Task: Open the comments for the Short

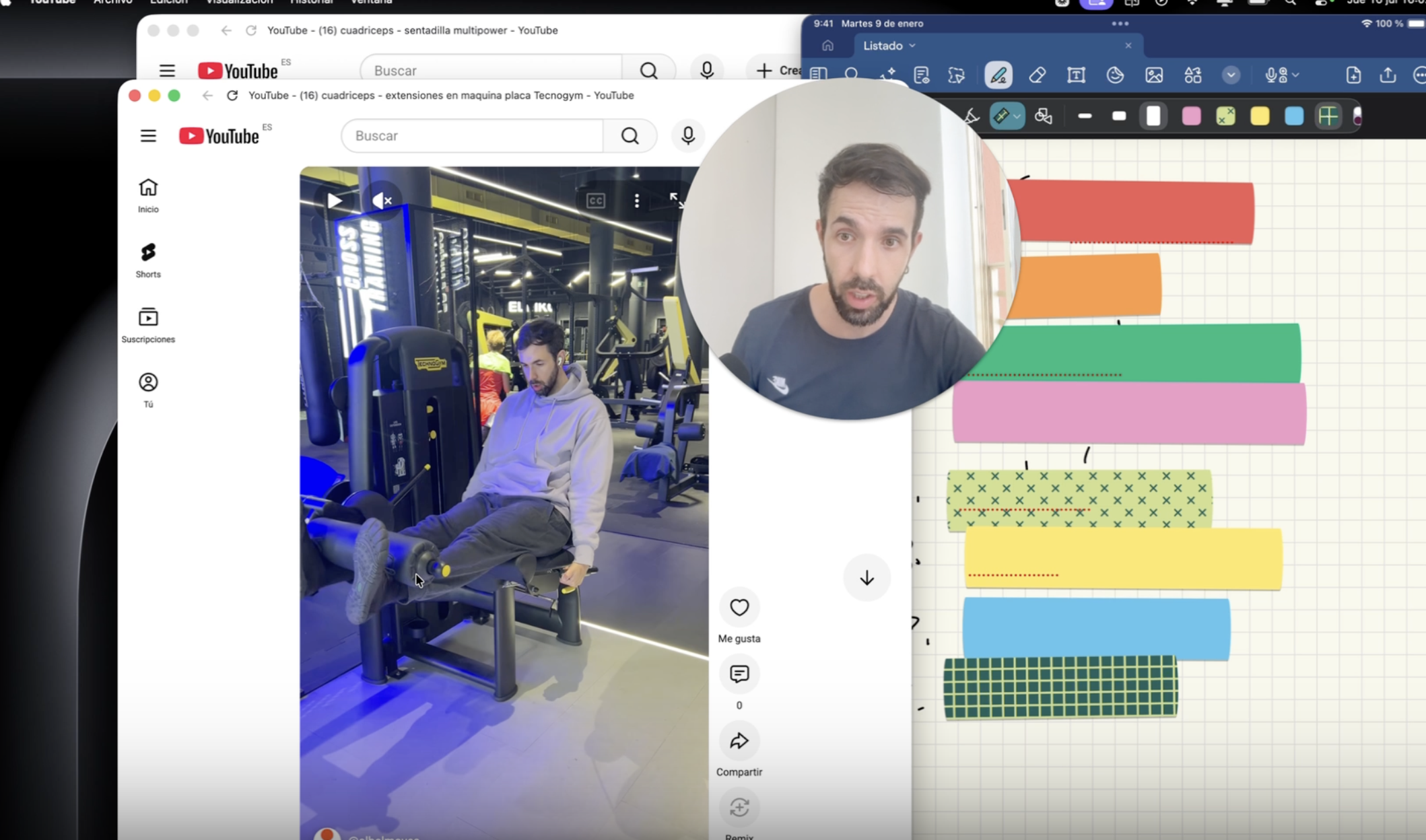Action: pyautogui.click(x=739, y=674)
